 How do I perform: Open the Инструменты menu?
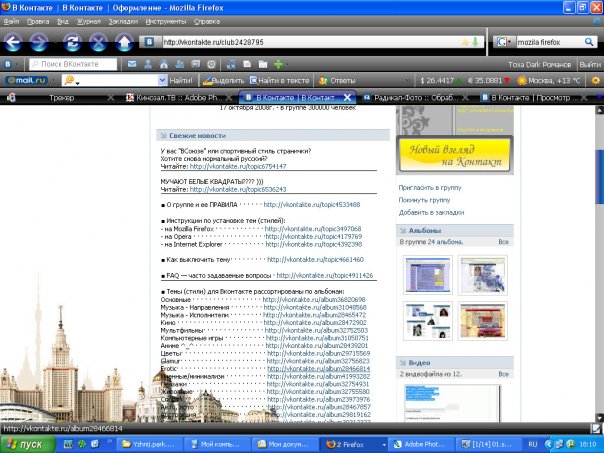point(166,22)
